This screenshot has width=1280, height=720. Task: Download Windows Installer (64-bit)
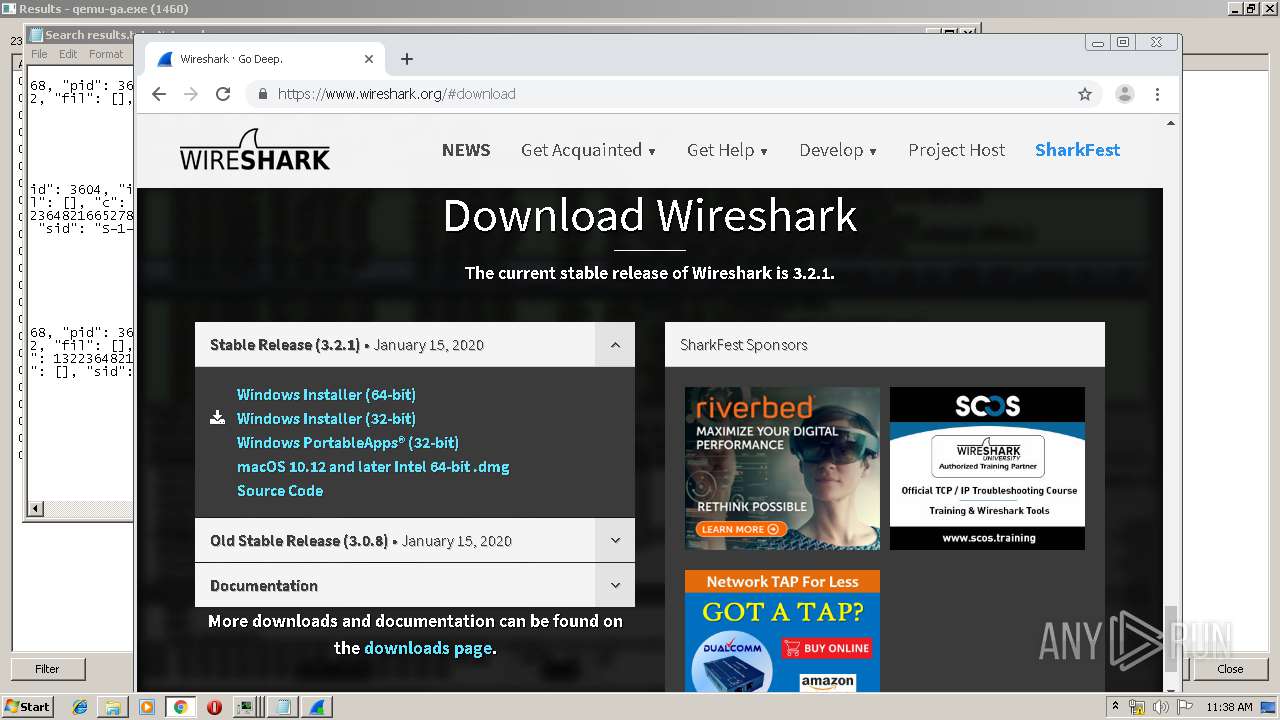(x=326, y=395)
